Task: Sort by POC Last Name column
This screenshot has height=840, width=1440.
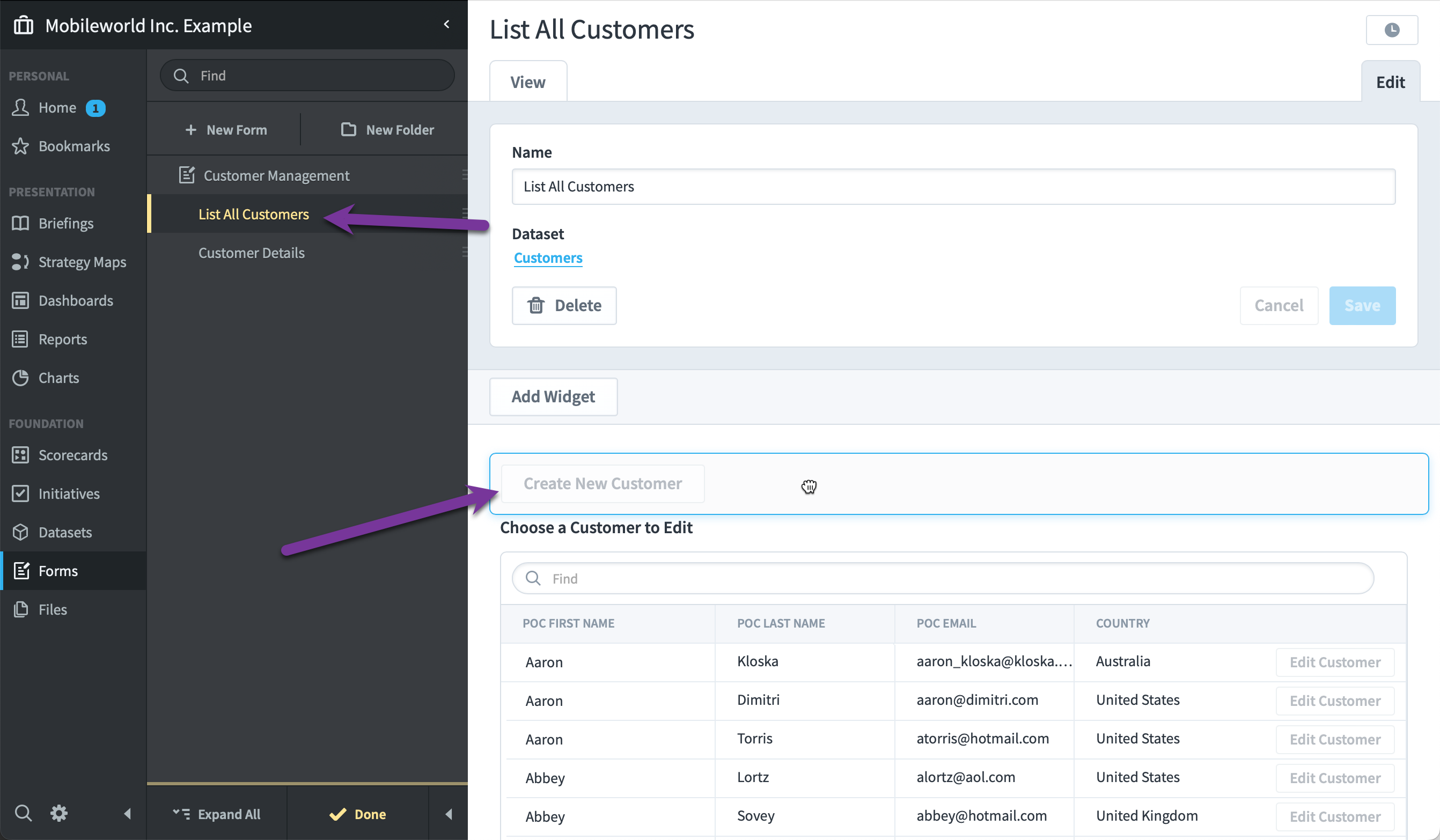Action: [781, 623]
